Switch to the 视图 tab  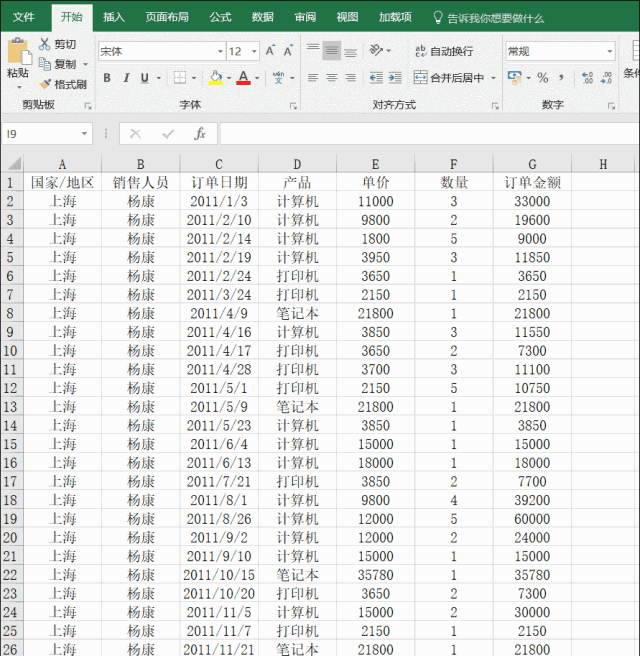click(x=347, y=17)
